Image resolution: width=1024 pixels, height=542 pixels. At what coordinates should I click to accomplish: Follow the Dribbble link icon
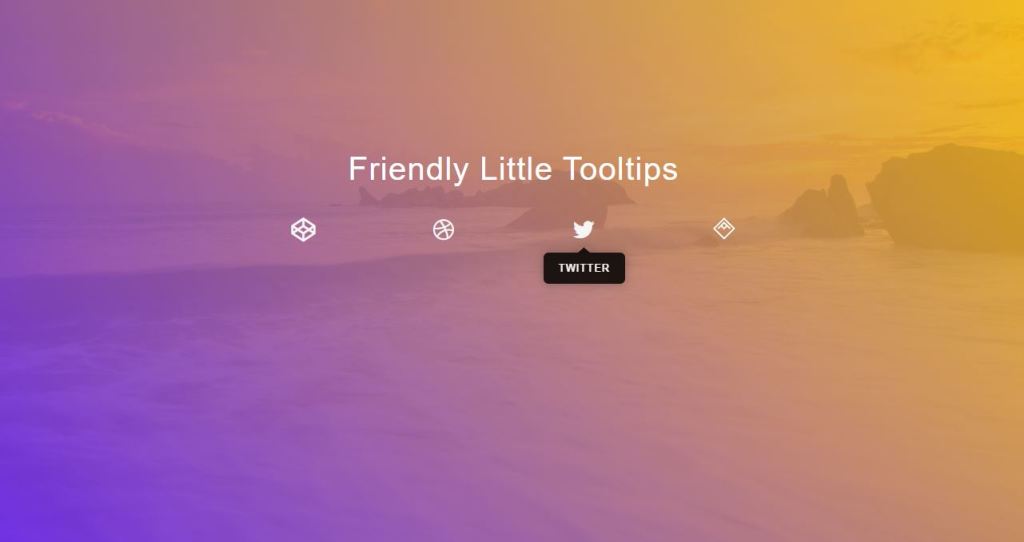pos(443,230)
